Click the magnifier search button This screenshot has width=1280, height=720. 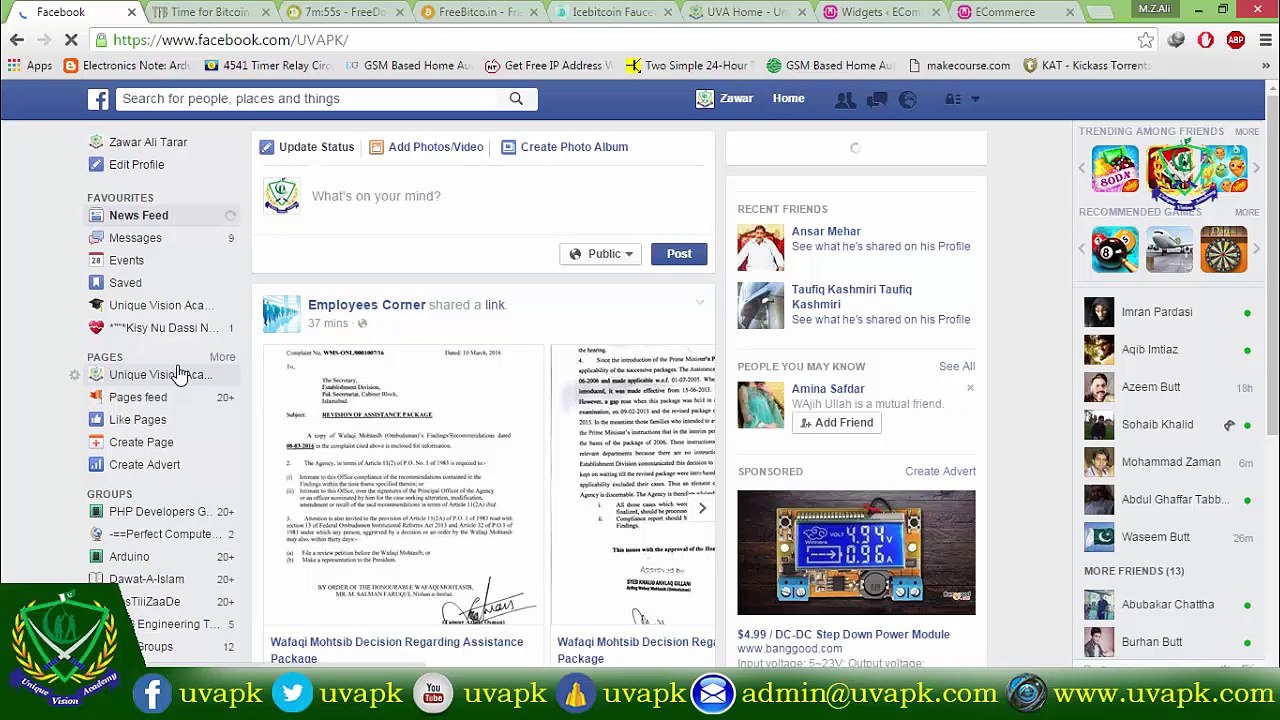516,99
